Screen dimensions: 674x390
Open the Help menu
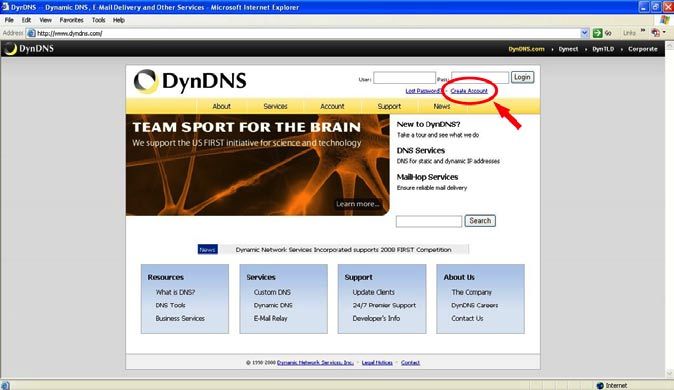[x=119, y=20]
